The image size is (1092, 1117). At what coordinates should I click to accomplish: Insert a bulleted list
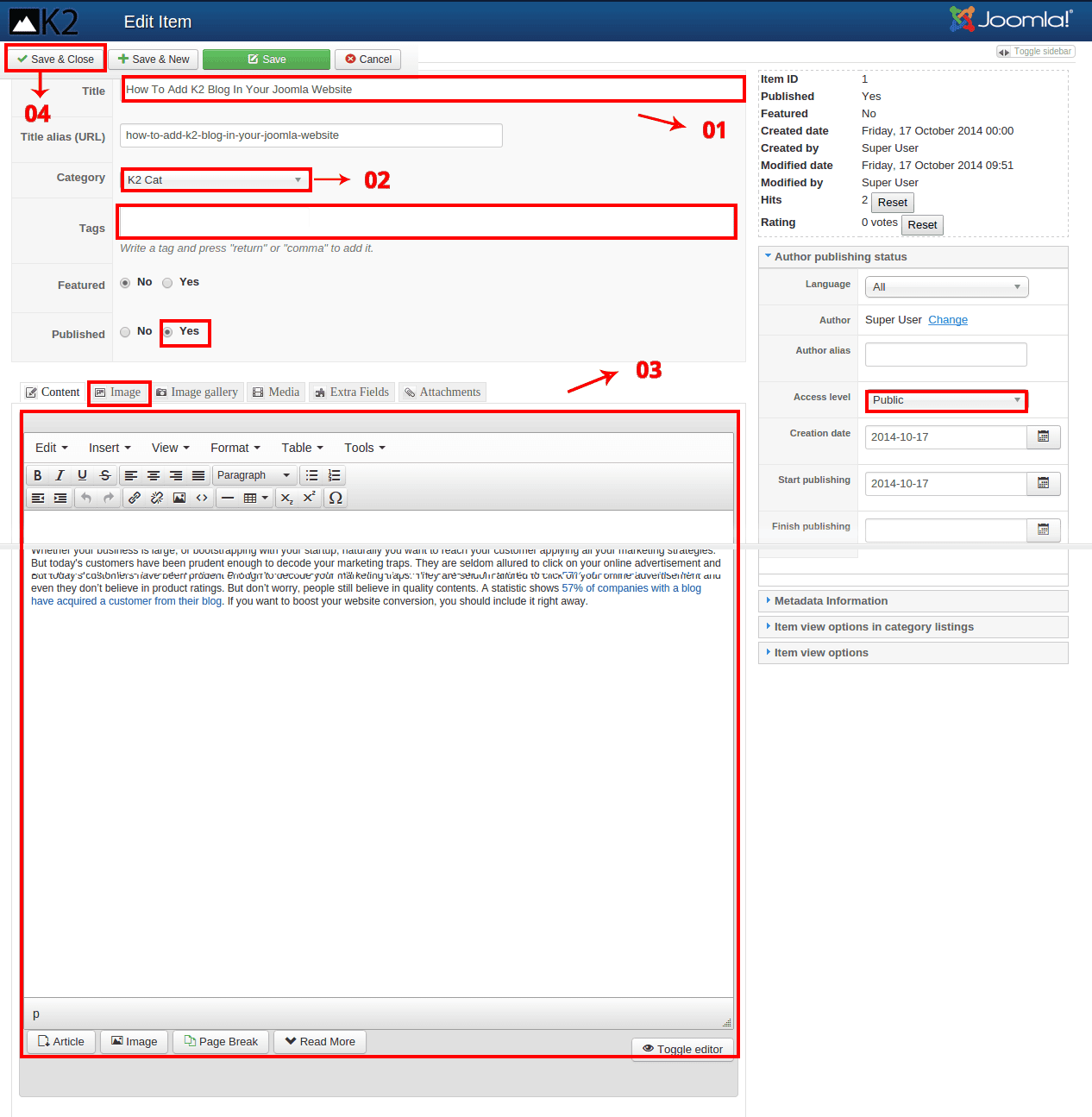(312, 475)
